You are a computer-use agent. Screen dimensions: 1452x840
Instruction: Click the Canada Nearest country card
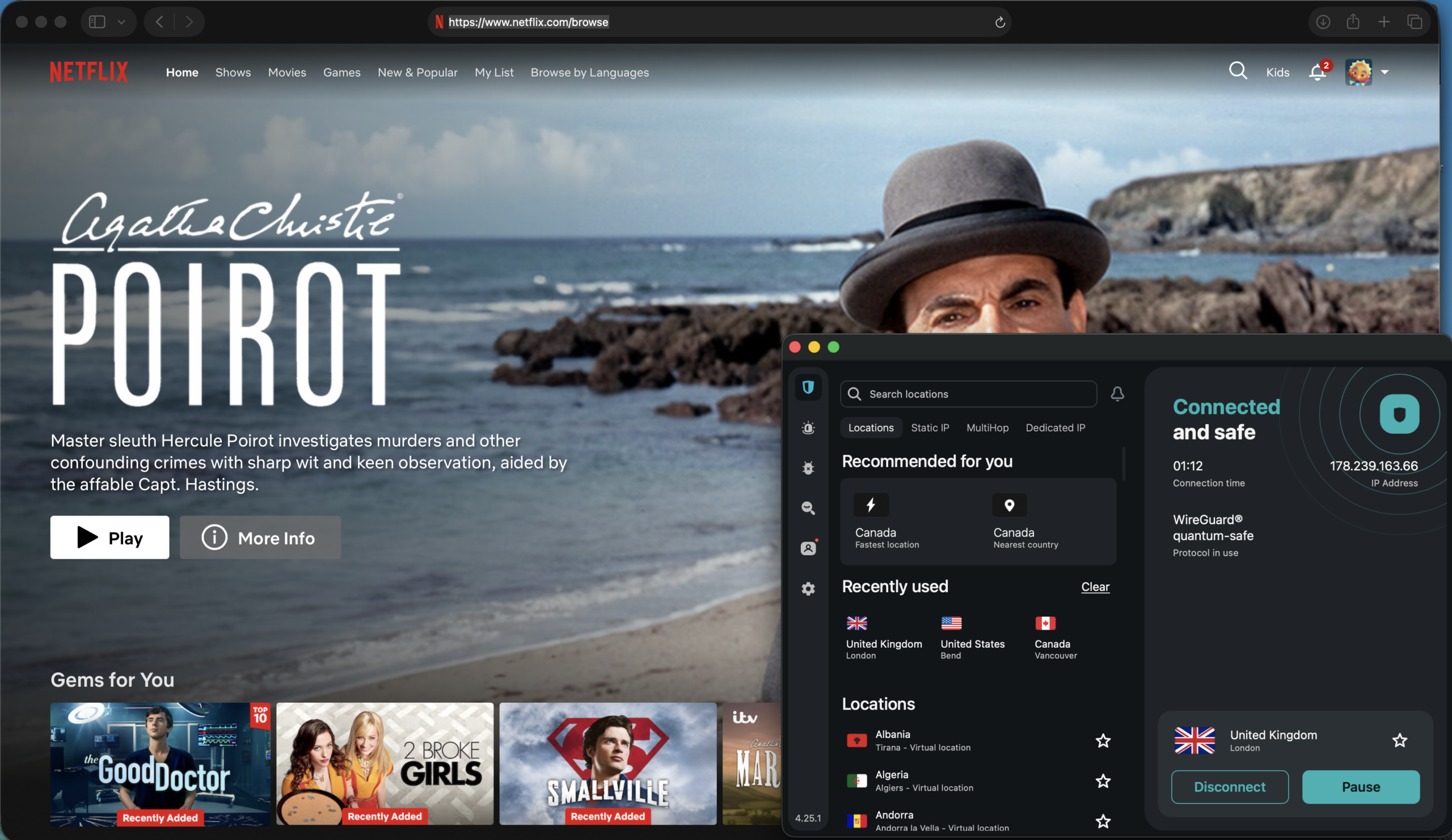pos(1048,521)
